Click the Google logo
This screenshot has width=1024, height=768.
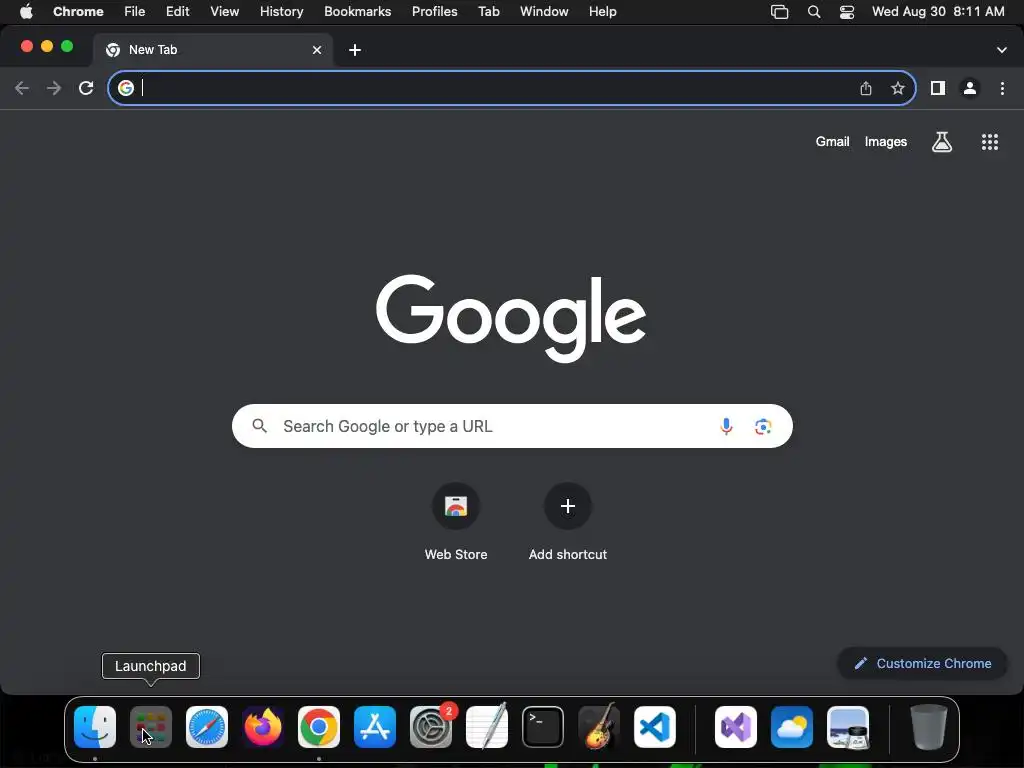point(511,318)
